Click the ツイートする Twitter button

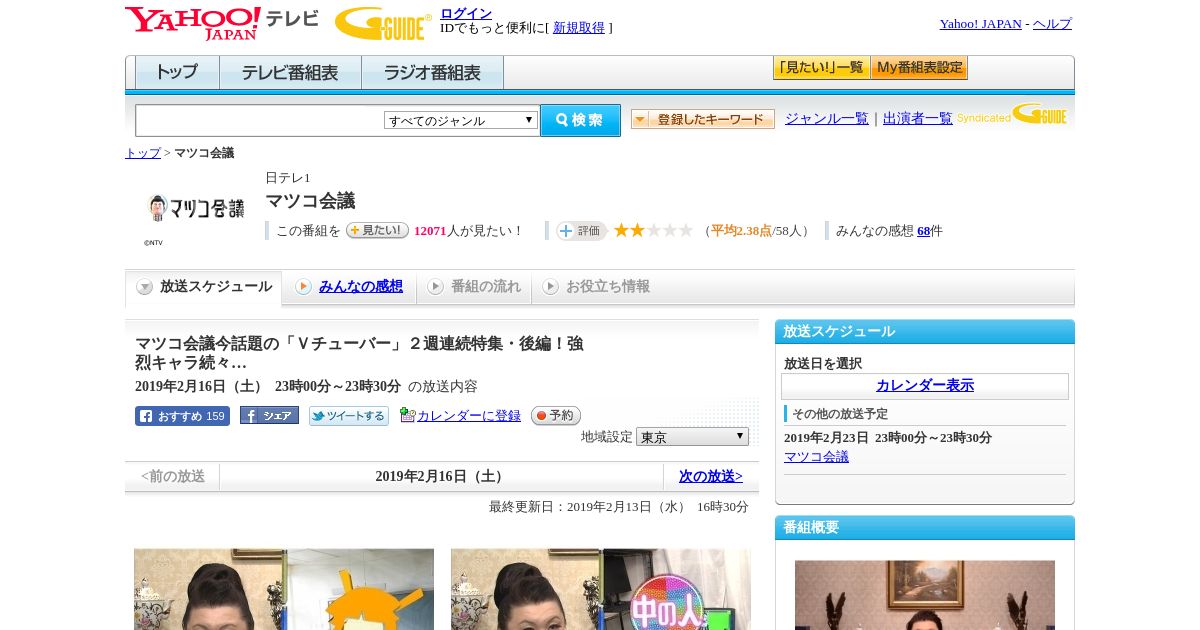click(x=348, y=416)
